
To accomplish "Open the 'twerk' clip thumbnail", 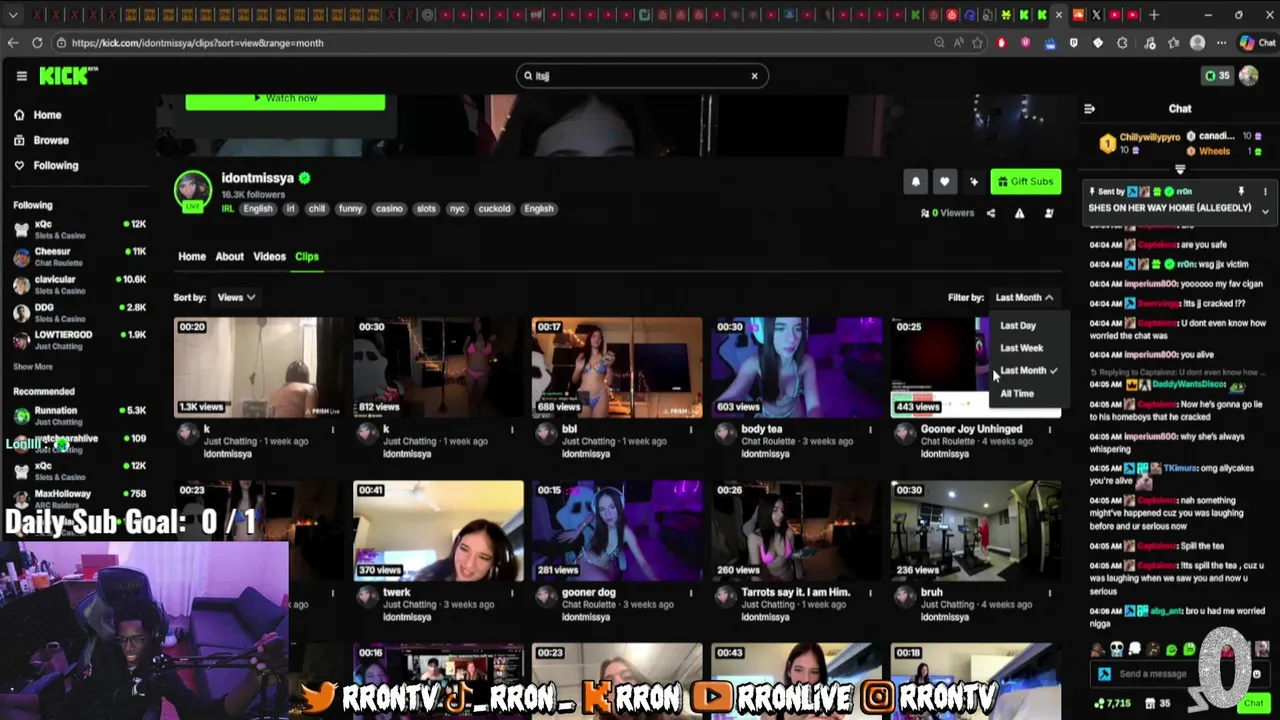I will (x=438, y=531).
